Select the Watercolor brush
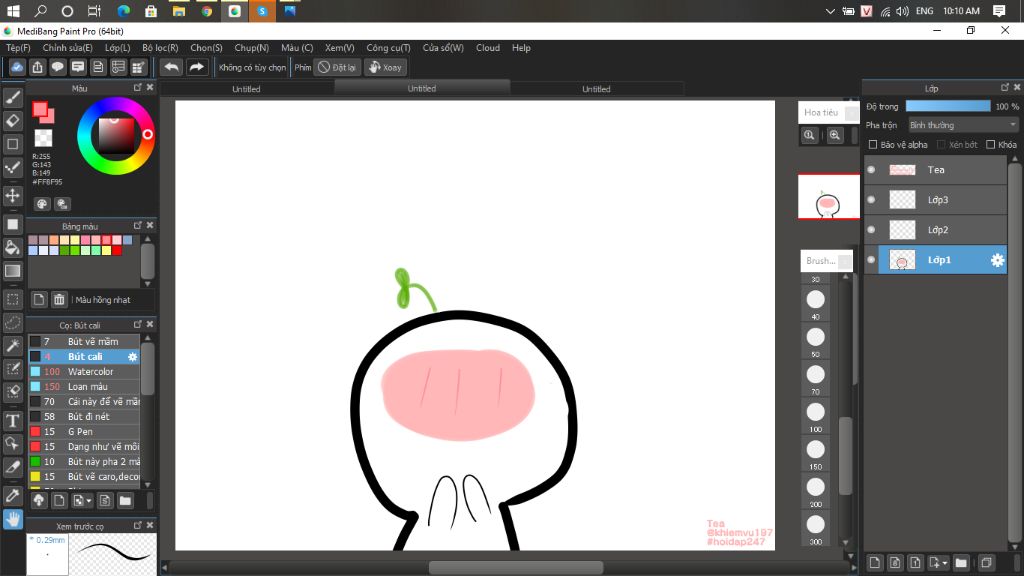This screenshot has height=576, width=1024. click(84, 372)
